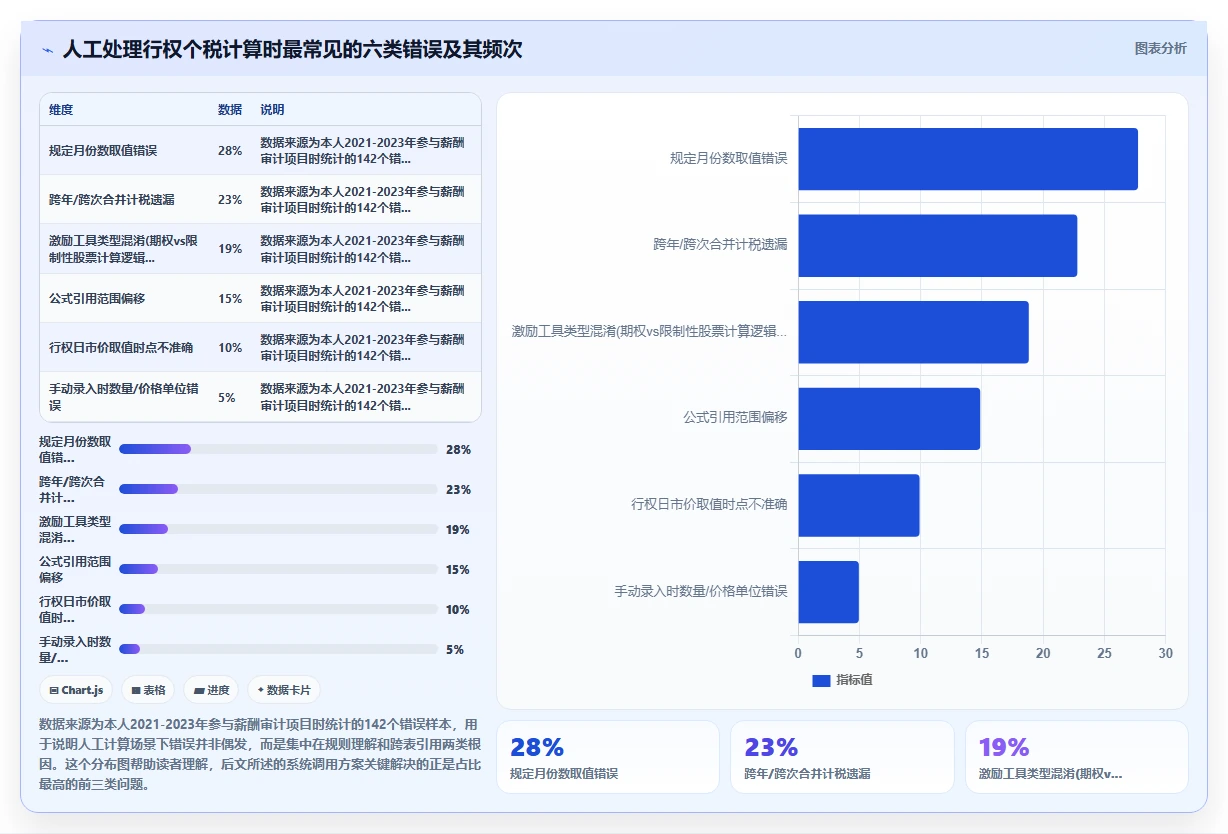
Task: Click the 说明 column header
Action: coord(273,110)
